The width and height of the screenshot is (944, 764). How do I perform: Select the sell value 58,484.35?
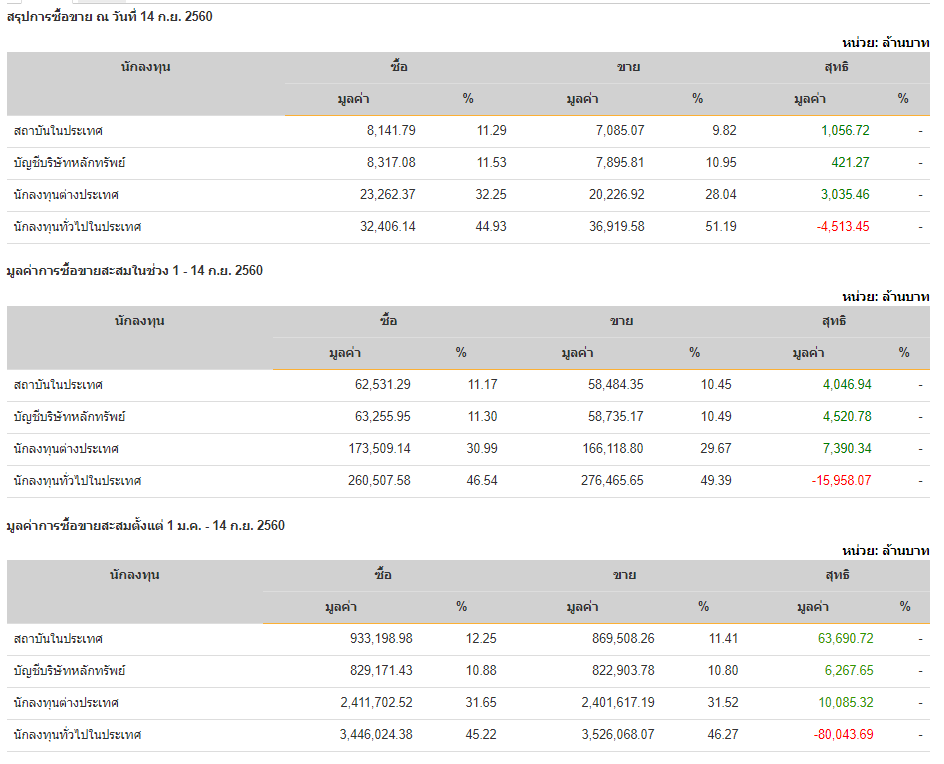click(x=616, y=385)
